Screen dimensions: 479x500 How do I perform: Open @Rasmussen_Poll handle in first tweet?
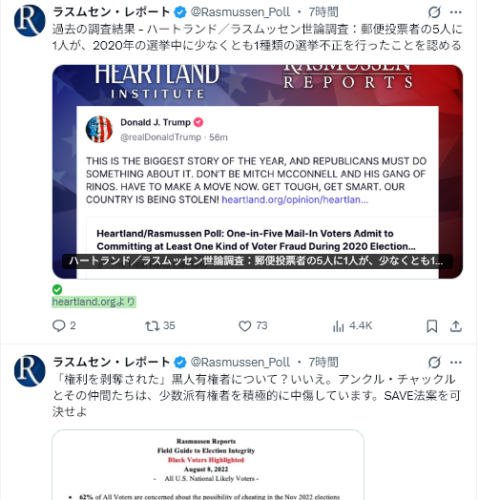tap(240, 12)
